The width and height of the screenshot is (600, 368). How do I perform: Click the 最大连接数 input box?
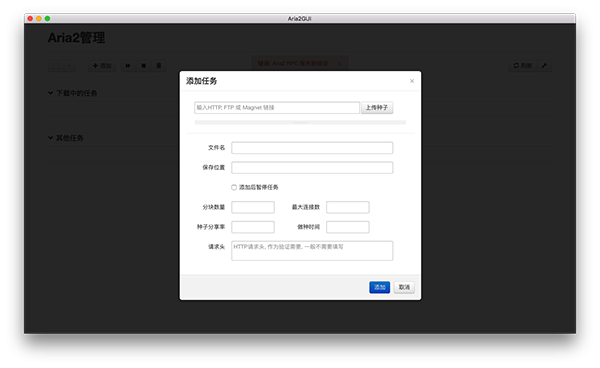click(x=347, y=207)
